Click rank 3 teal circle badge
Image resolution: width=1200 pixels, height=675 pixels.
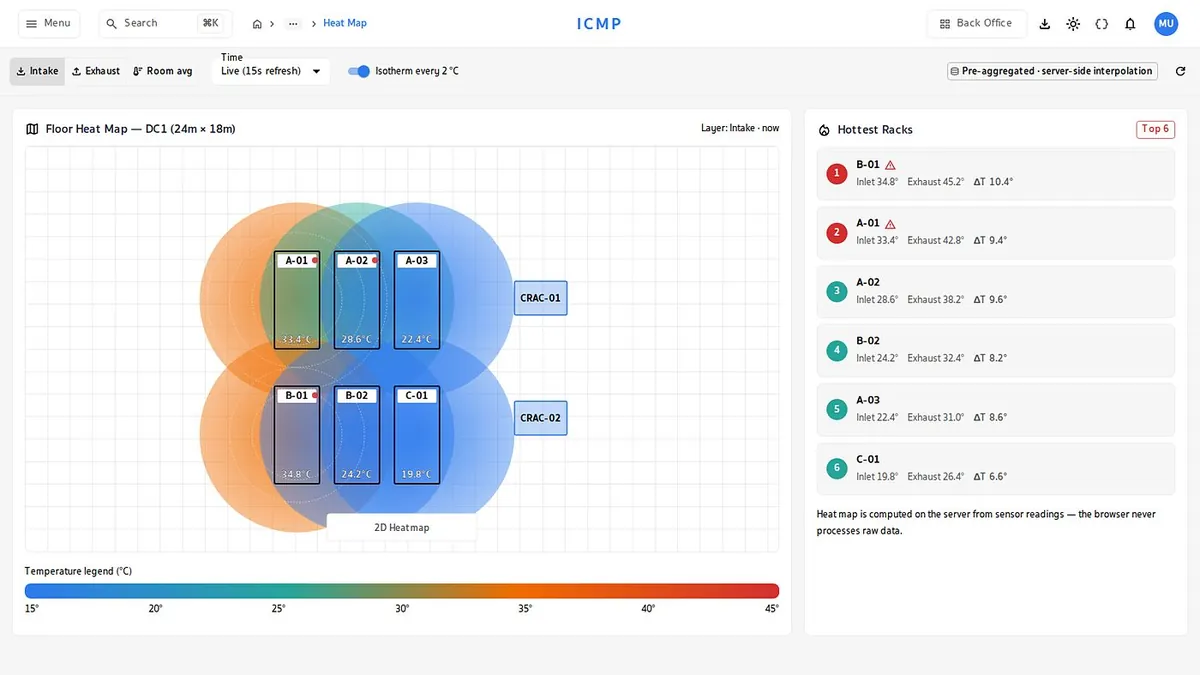[837, 291]
